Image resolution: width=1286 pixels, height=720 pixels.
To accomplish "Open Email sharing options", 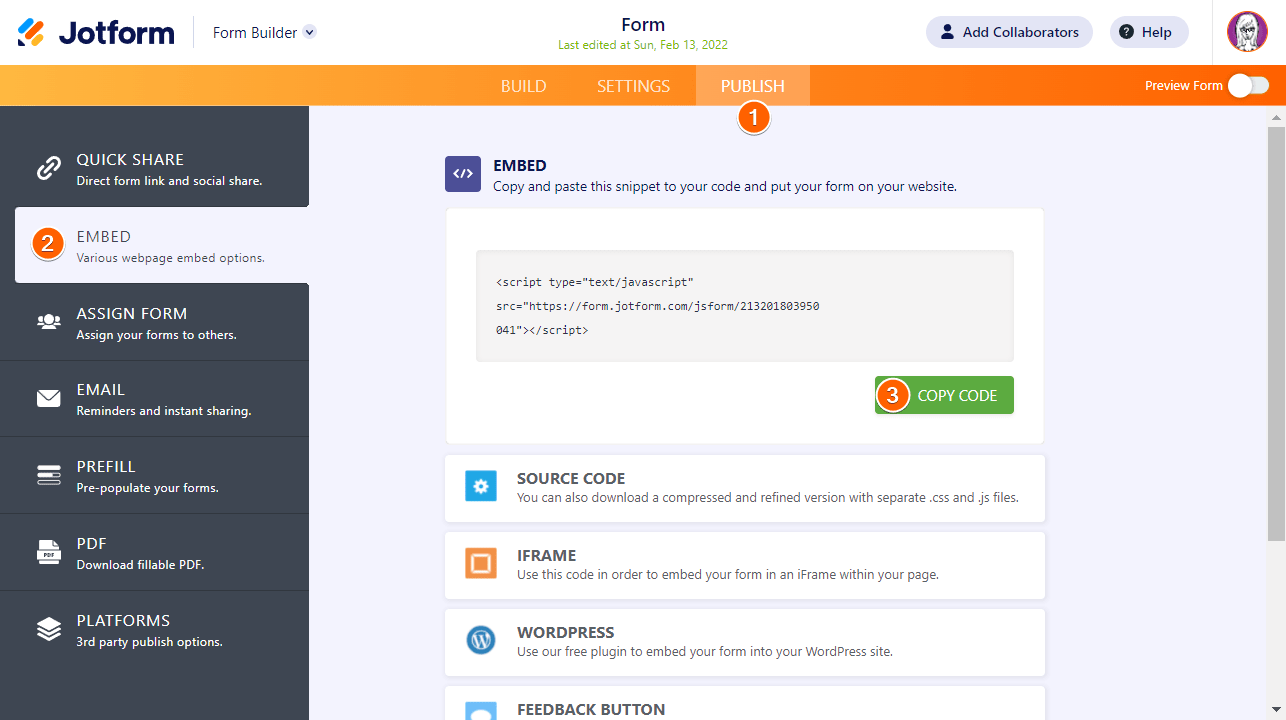I will coord(154,399).
